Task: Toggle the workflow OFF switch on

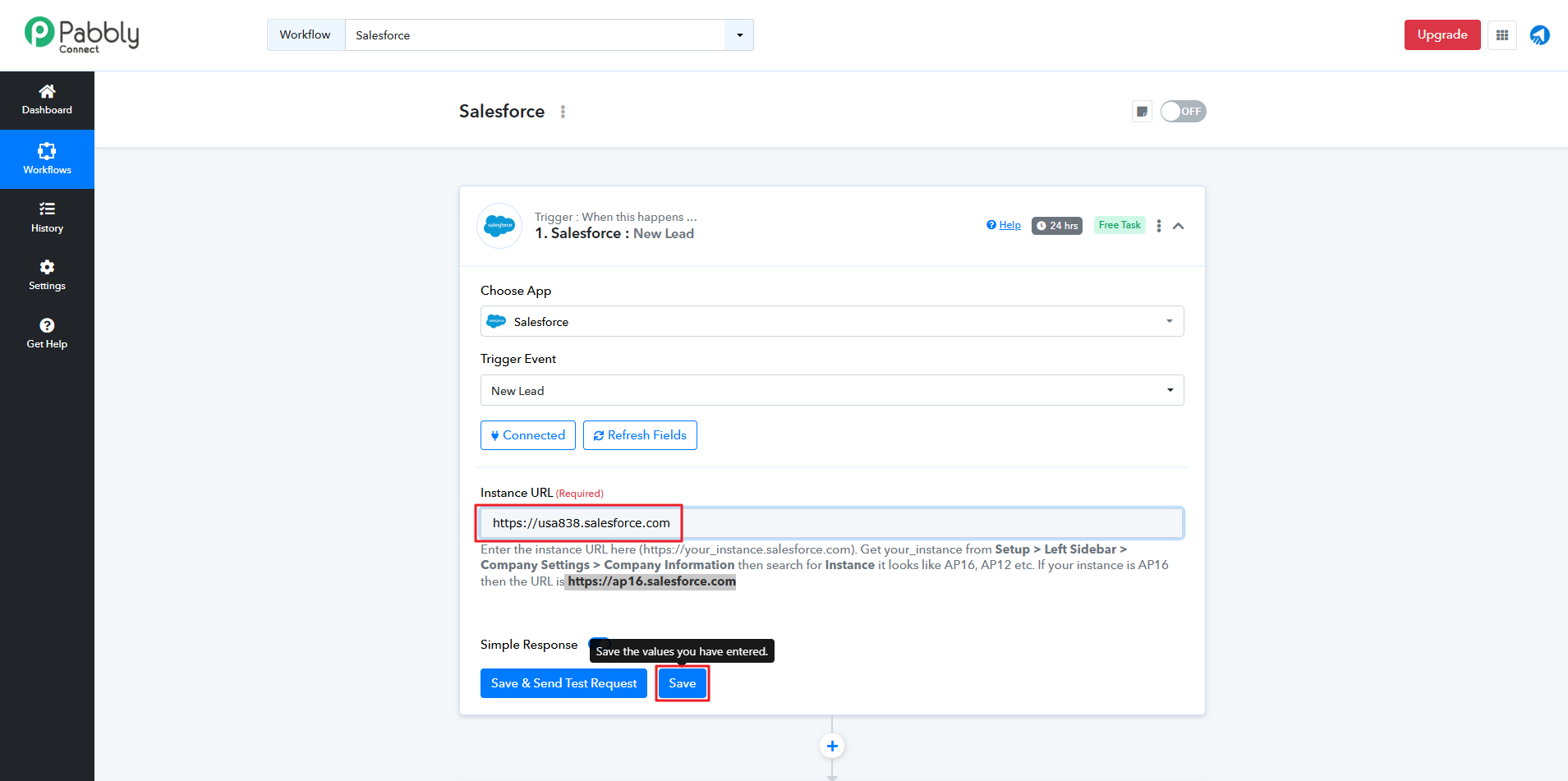Action: [1183, 112]
